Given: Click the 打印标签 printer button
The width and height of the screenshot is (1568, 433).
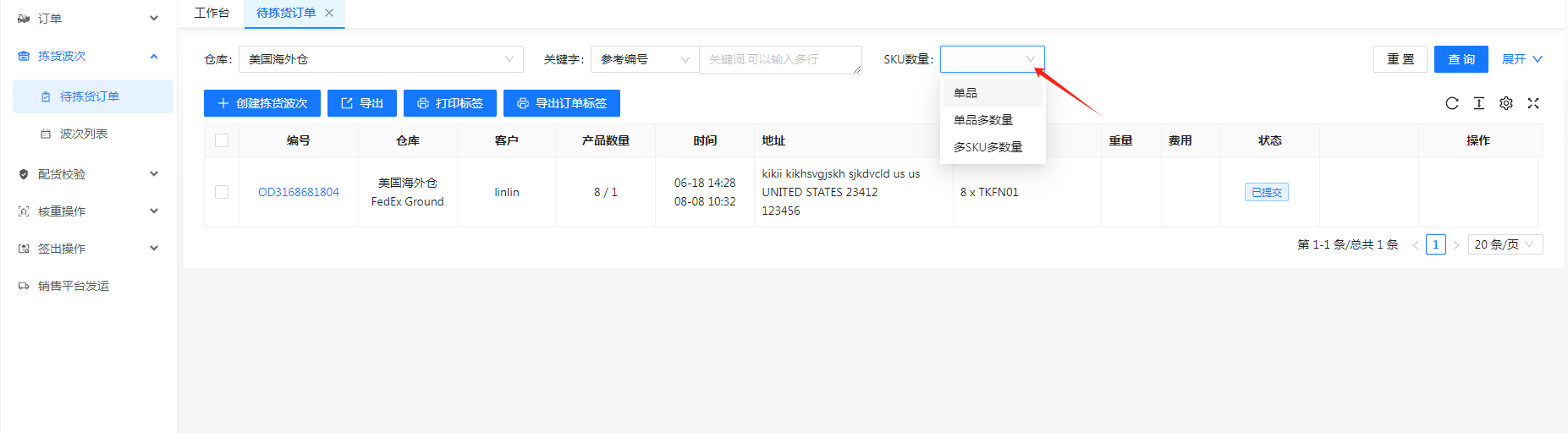Looking at the screenshot, I should (450, 103).
